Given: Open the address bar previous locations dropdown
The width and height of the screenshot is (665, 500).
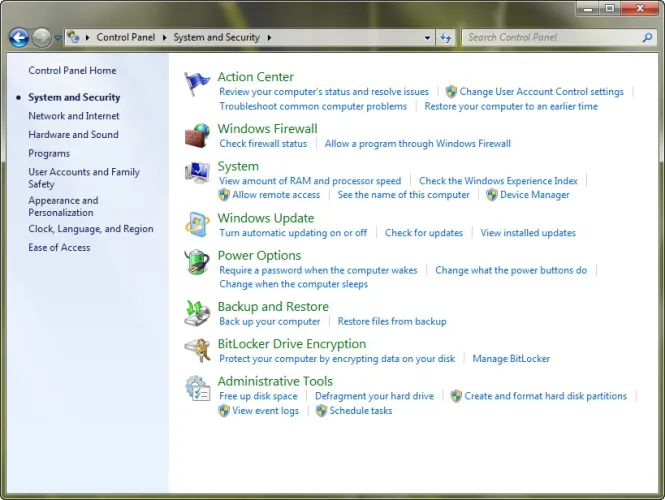Looking at the screenshot, I should (x=428, y=38).
